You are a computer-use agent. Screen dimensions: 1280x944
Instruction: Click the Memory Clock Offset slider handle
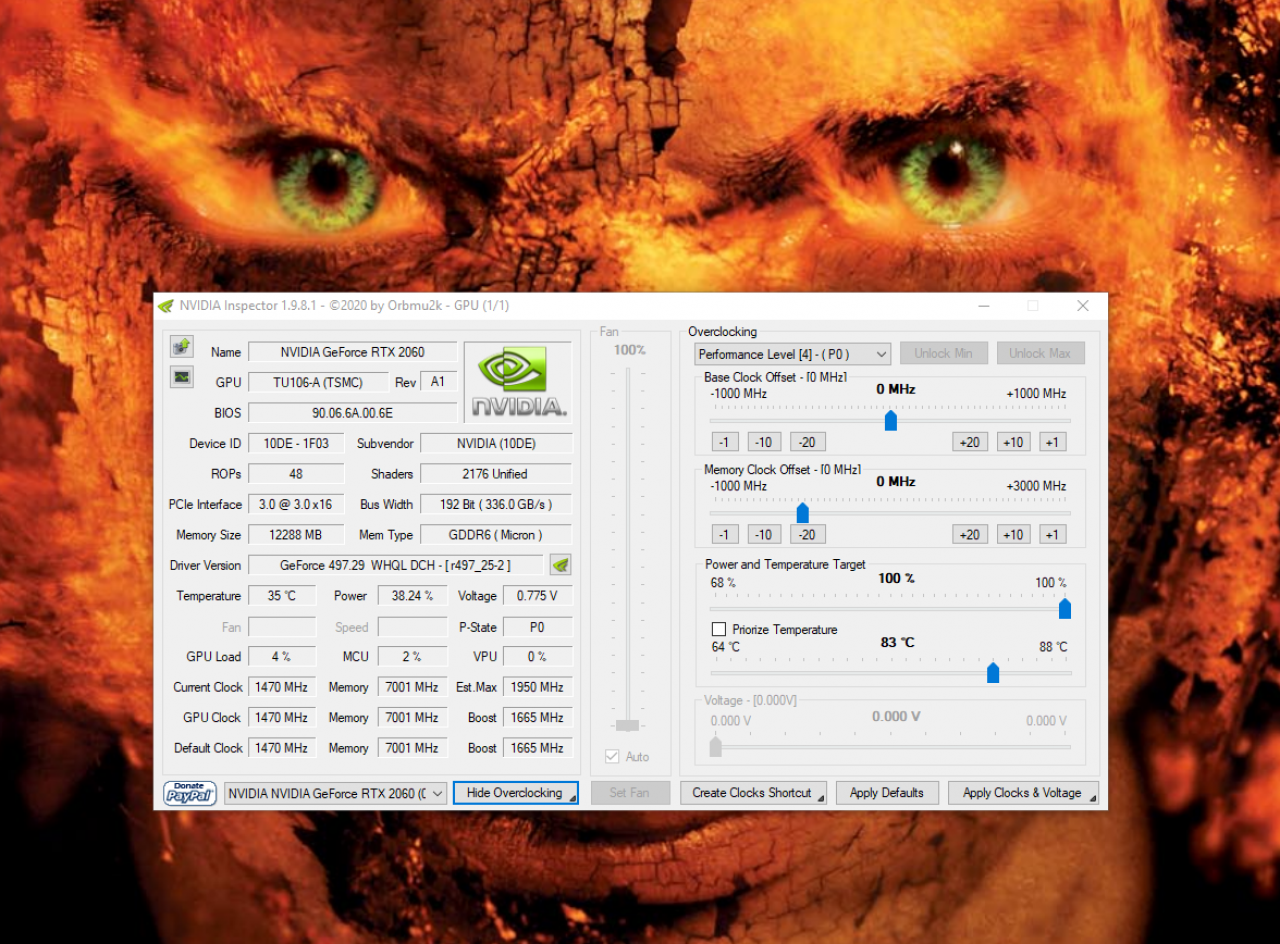tap(802, 513)
